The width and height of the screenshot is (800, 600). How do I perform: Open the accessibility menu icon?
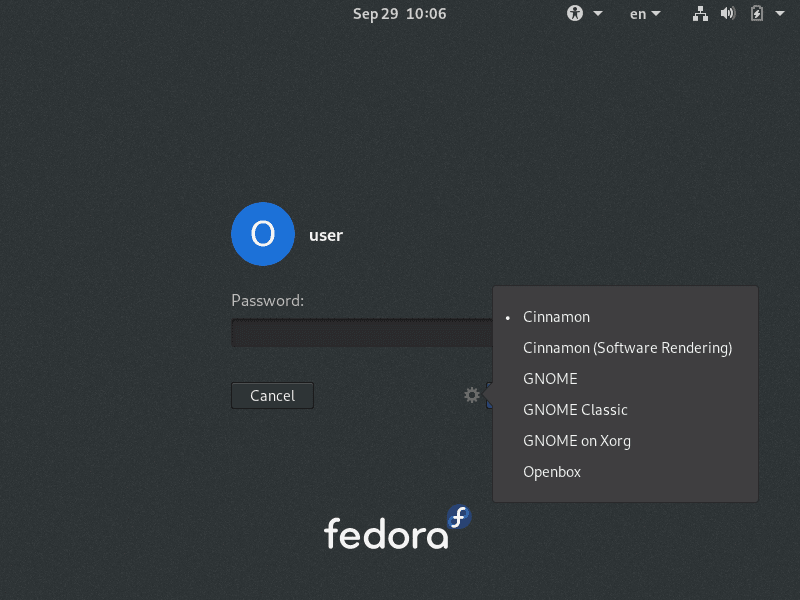pyautogui.click(x=574, y=13)
